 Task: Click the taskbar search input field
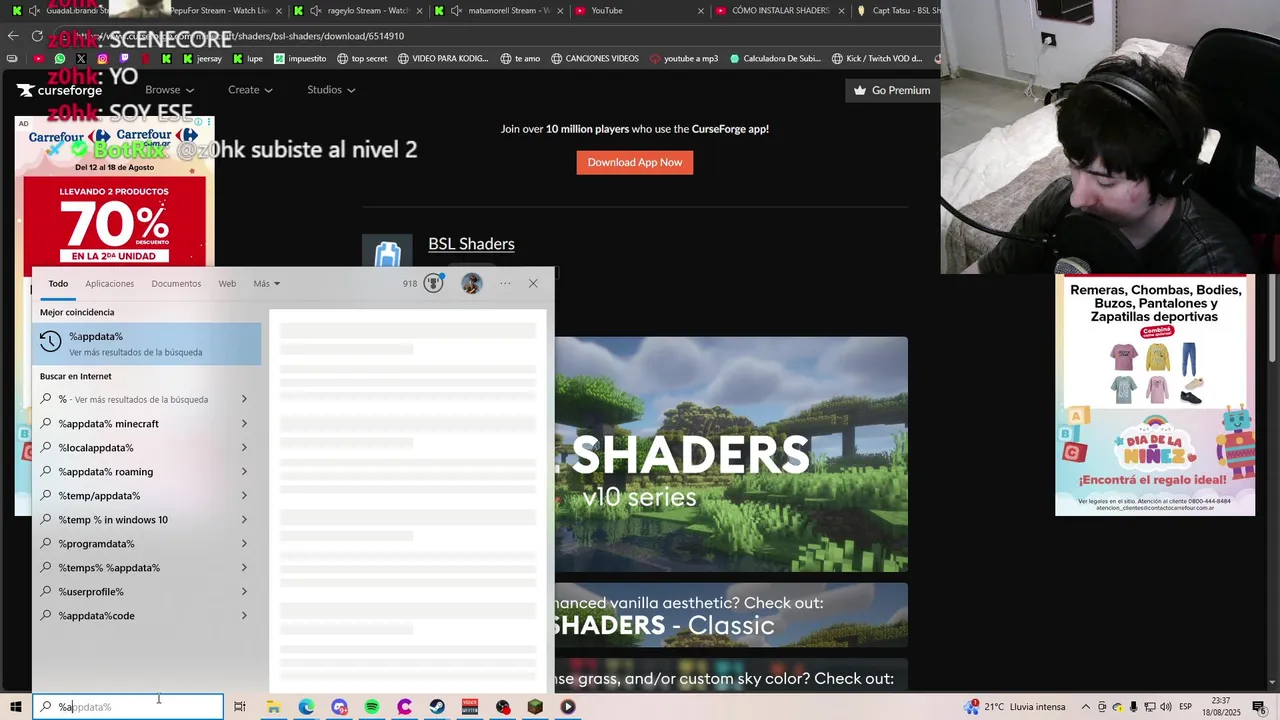(128, 707)
